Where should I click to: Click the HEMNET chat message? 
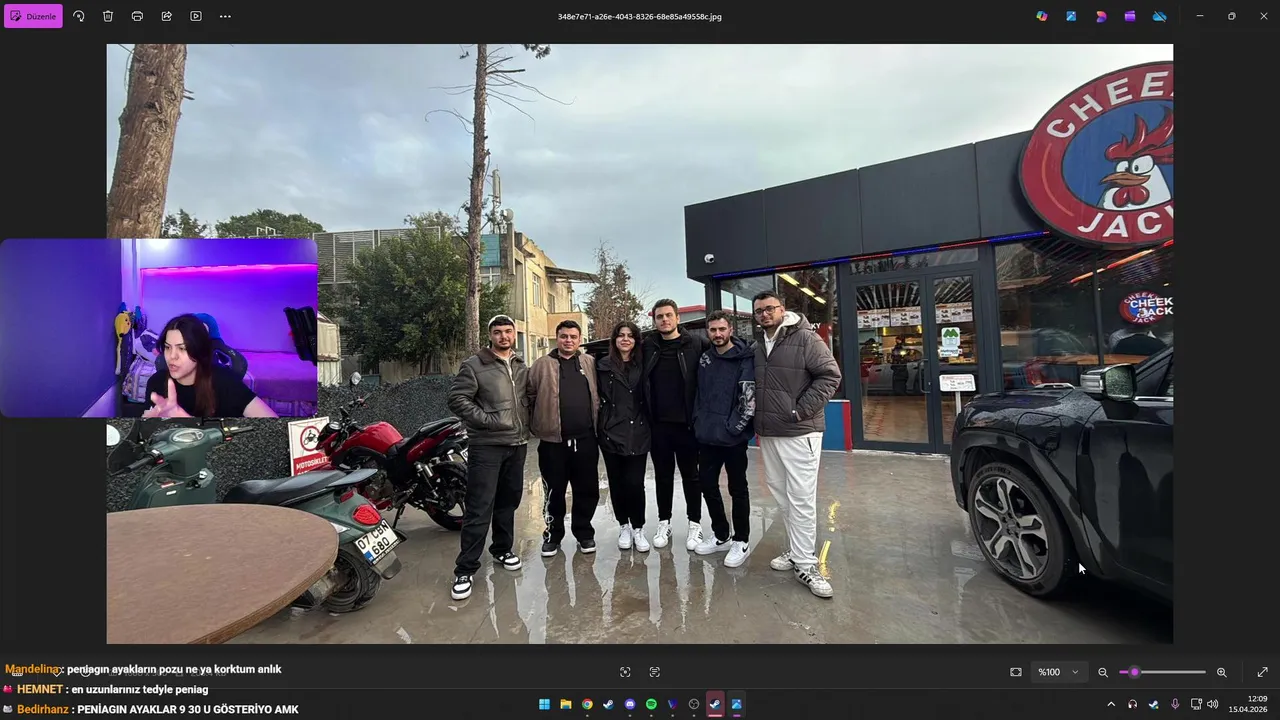pyautogui.click(x=106, y=689)
